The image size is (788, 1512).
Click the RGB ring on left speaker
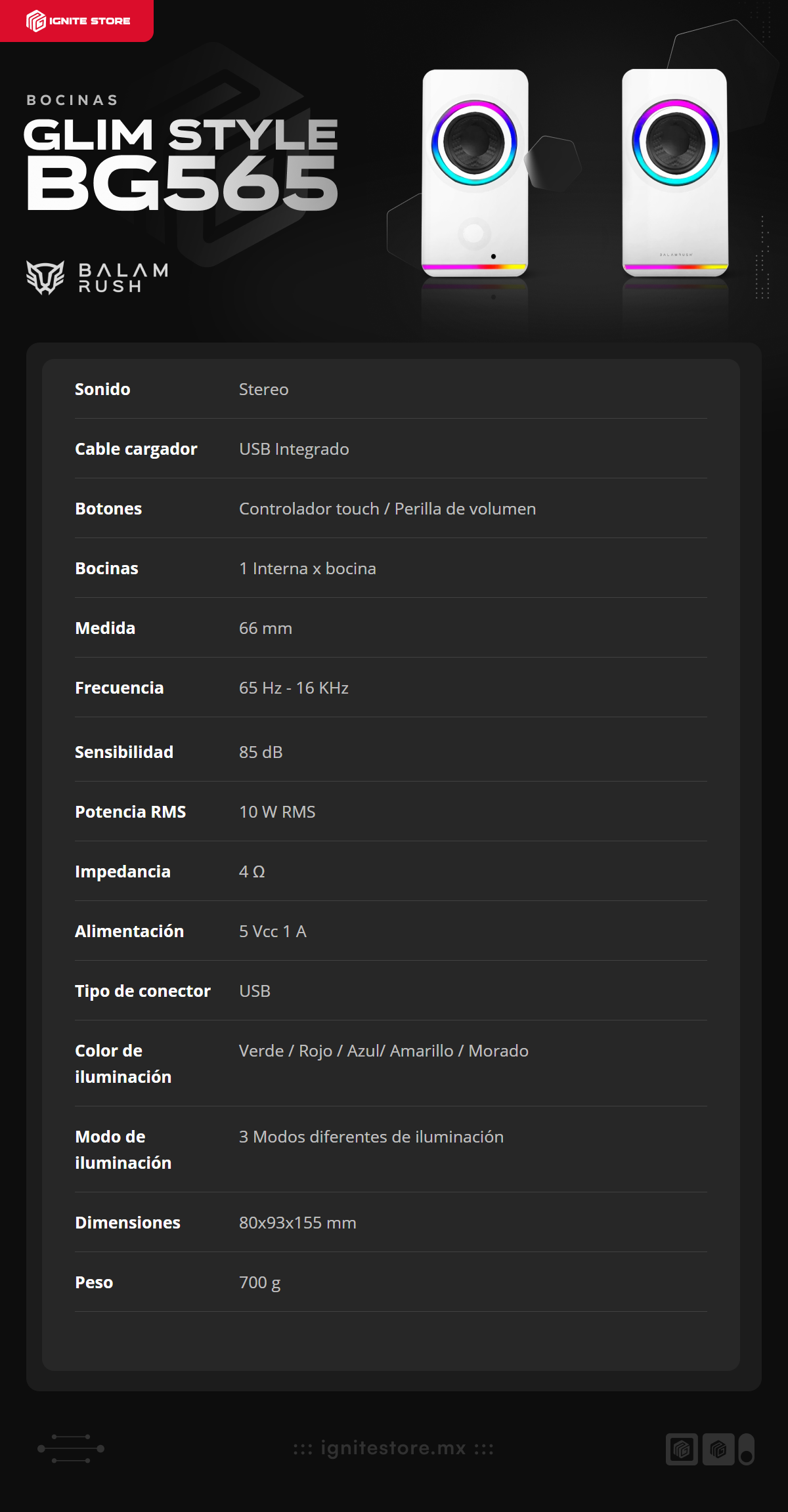pos(474,142)
